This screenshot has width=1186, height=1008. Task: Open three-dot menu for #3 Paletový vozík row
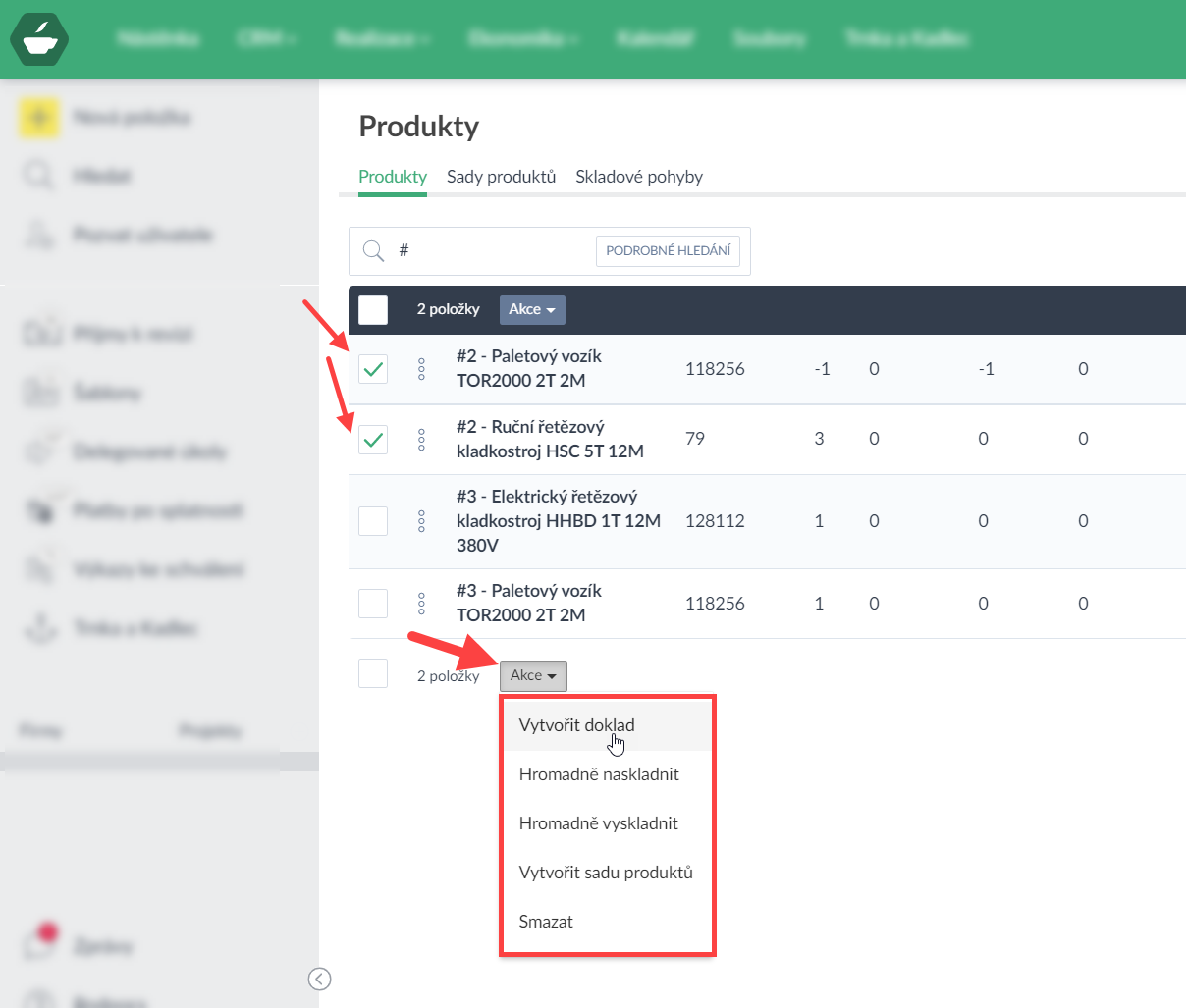click(421, 604)
